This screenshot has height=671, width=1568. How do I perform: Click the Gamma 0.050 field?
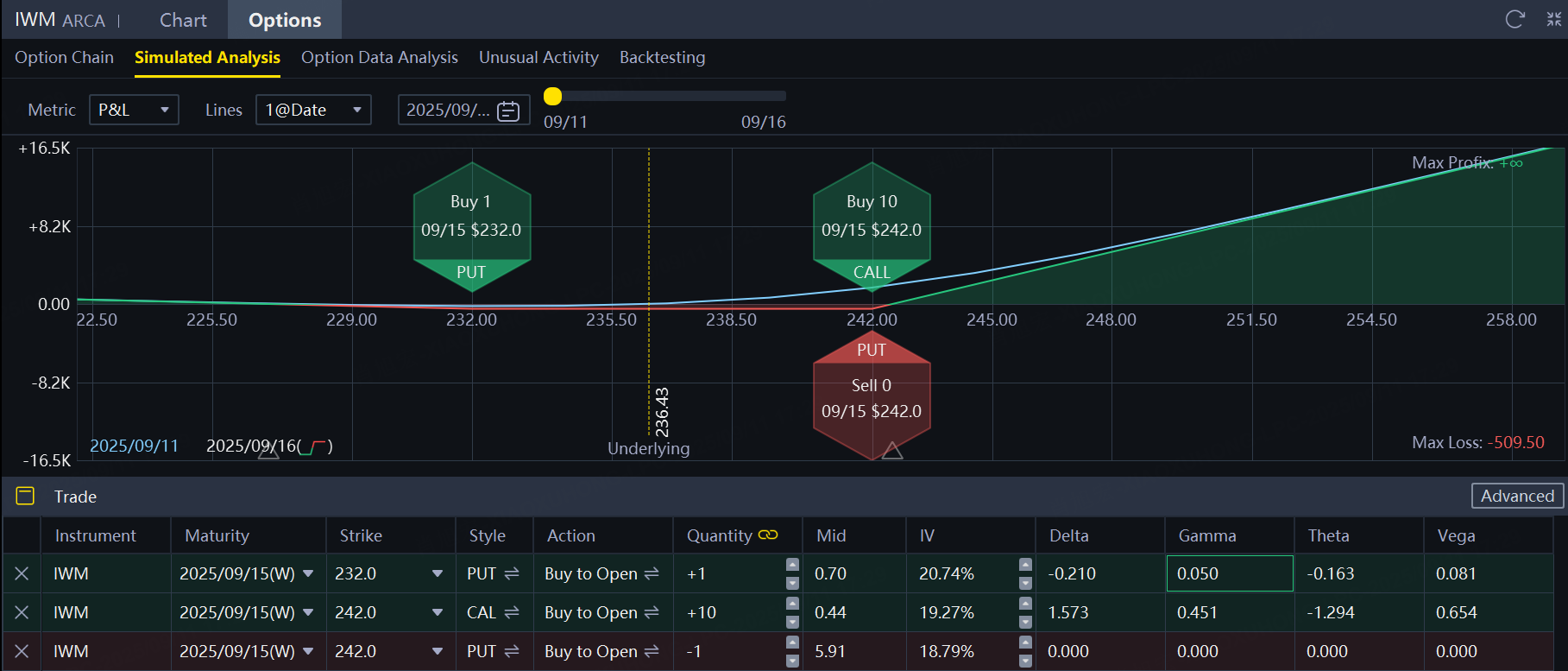tap(1229, 573)
